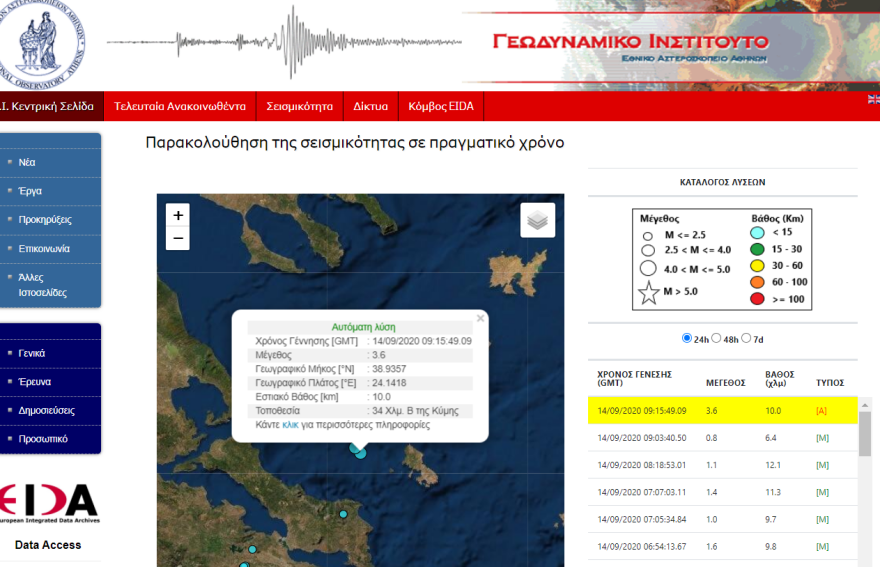Select the 09:15:49.09 highlighted catalogue row

coord(722,410)
